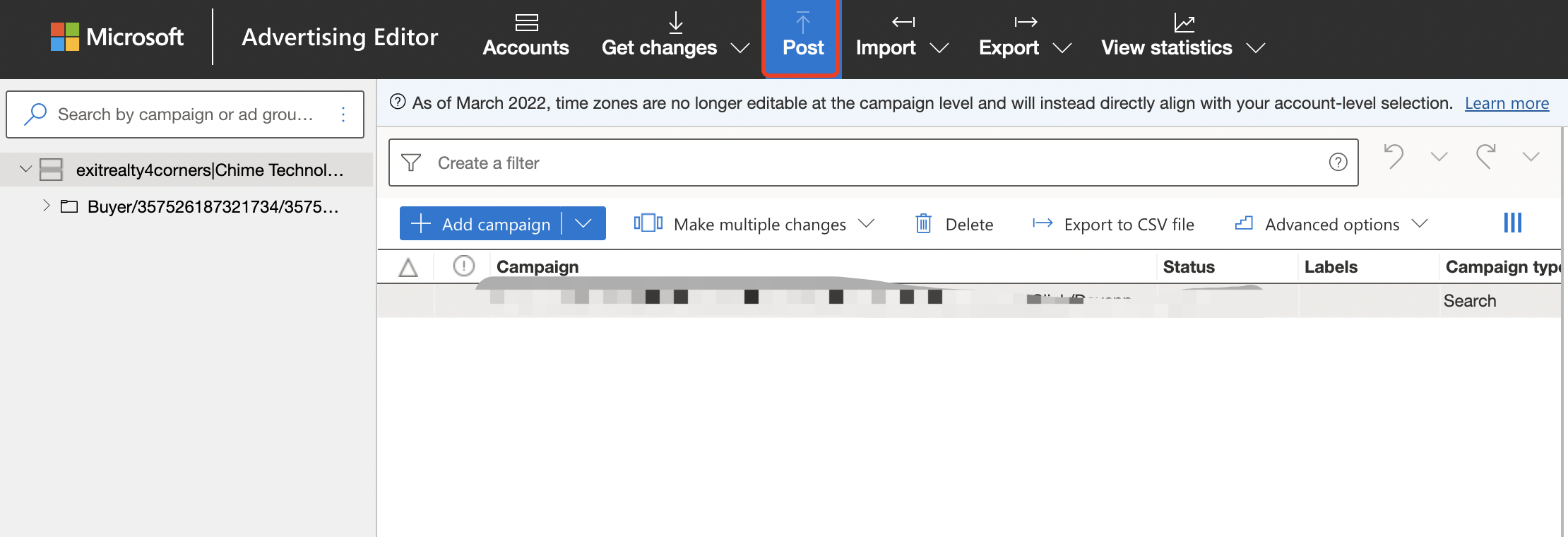
Task: Expand the Buyer campaign tree item
Action: 46,206
